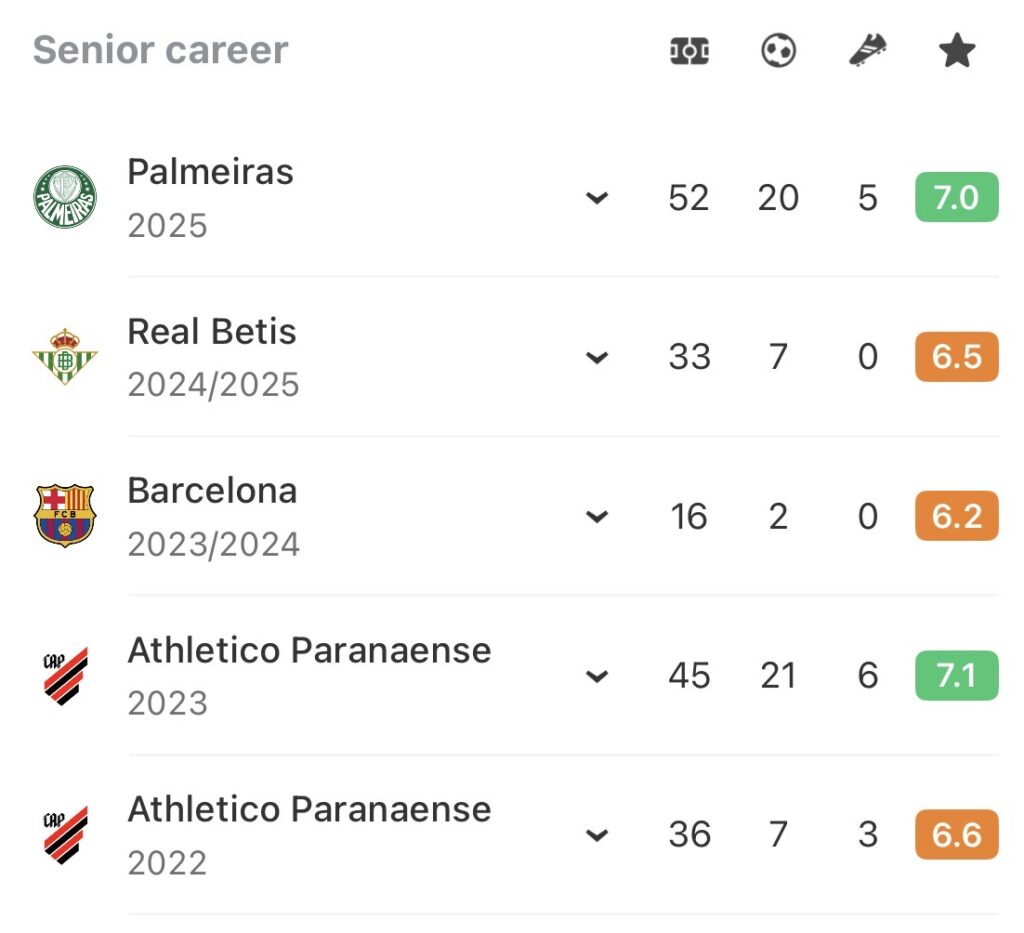Expand the Athletico Paranaense 2023 row
The image size is (1024, 933).
(x=597, y=676)
